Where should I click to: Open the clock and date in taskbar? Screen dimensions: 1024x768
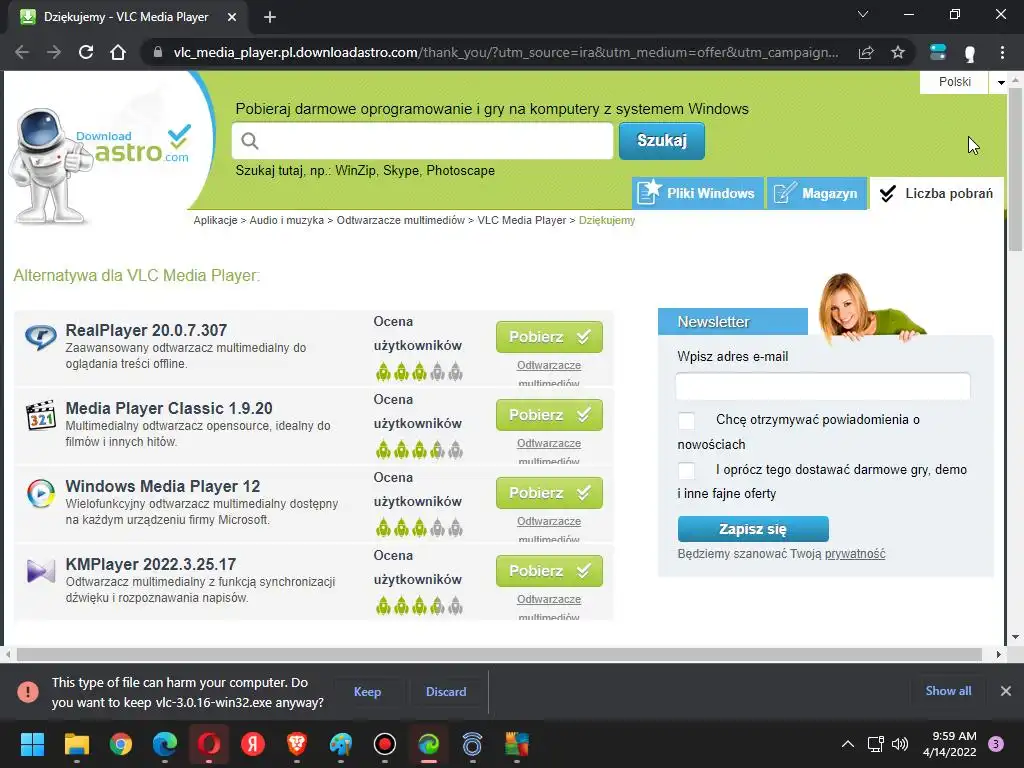pos(949,744)
